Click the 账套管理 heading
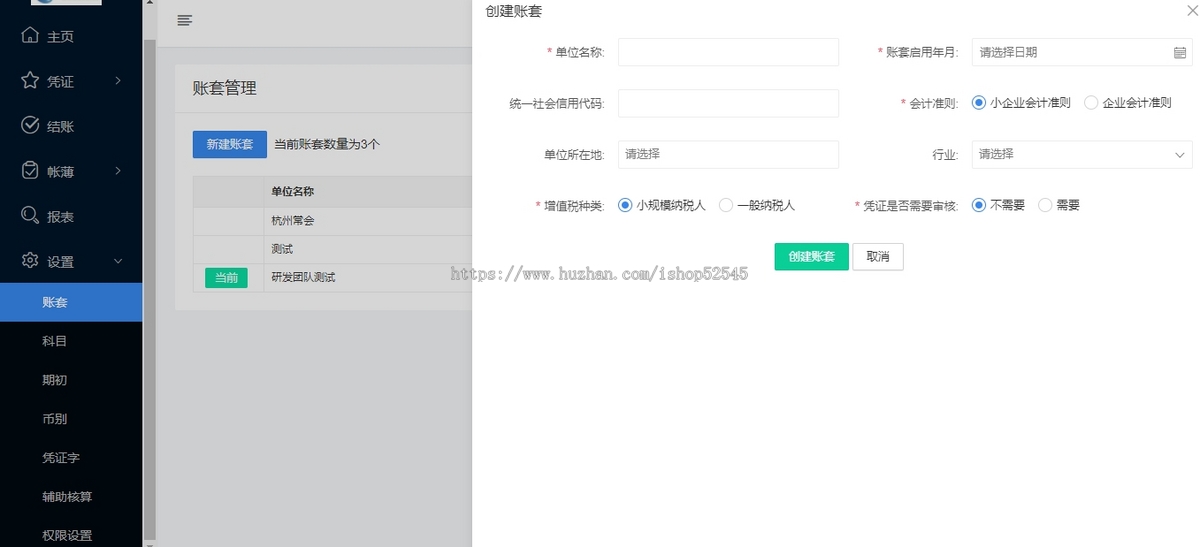The width and height of the screenshot is (1200, 547). tap(224, 88)
